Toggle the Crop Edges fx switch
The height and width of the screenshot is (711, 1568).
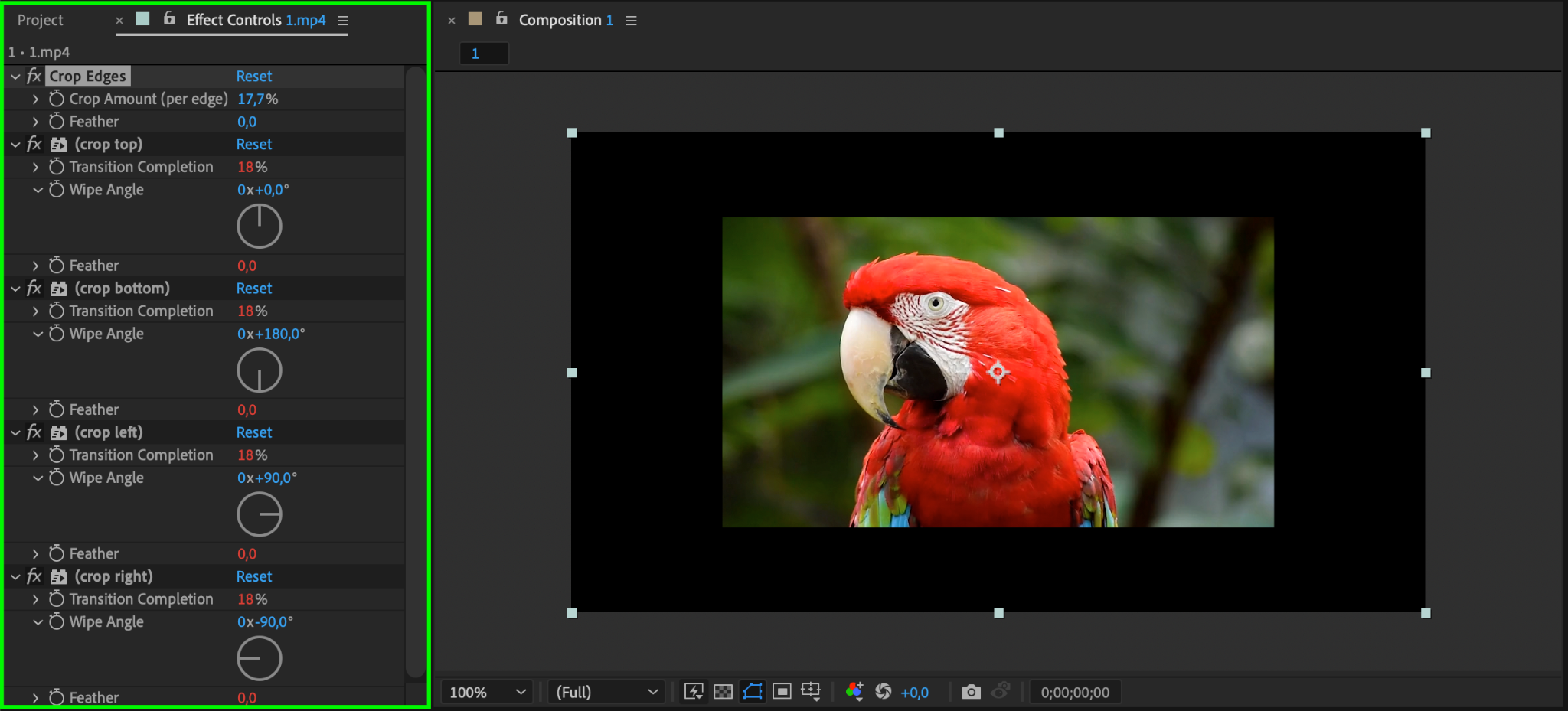click(34, 77)
